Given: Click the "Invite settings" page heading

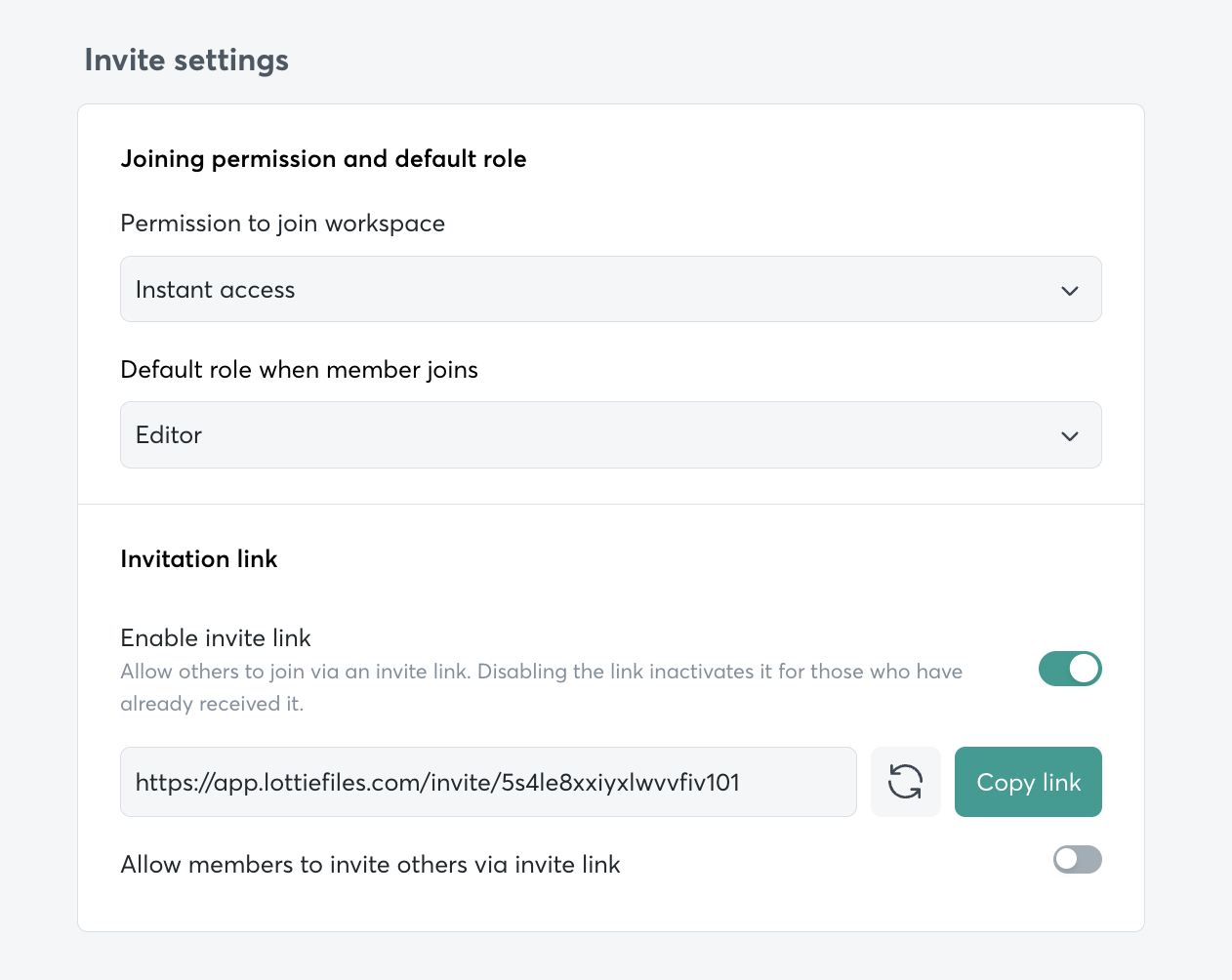Looking at the screenshot, I should (186, 61).
